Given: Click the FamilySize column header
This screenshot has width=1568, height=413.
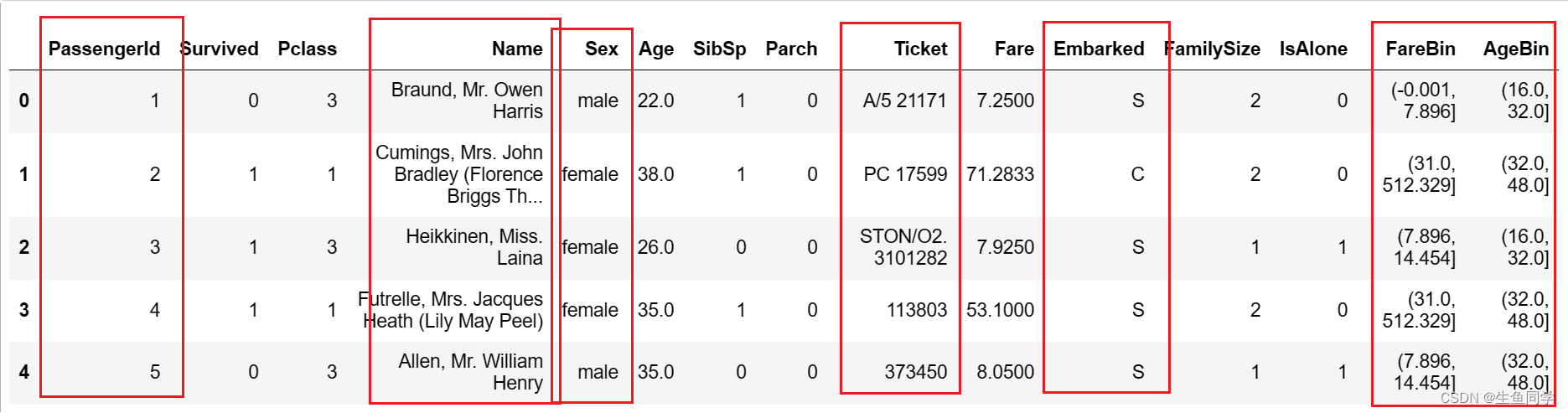Looking at the screenshot, I should pyautogui.click(x=1213, y=49).
